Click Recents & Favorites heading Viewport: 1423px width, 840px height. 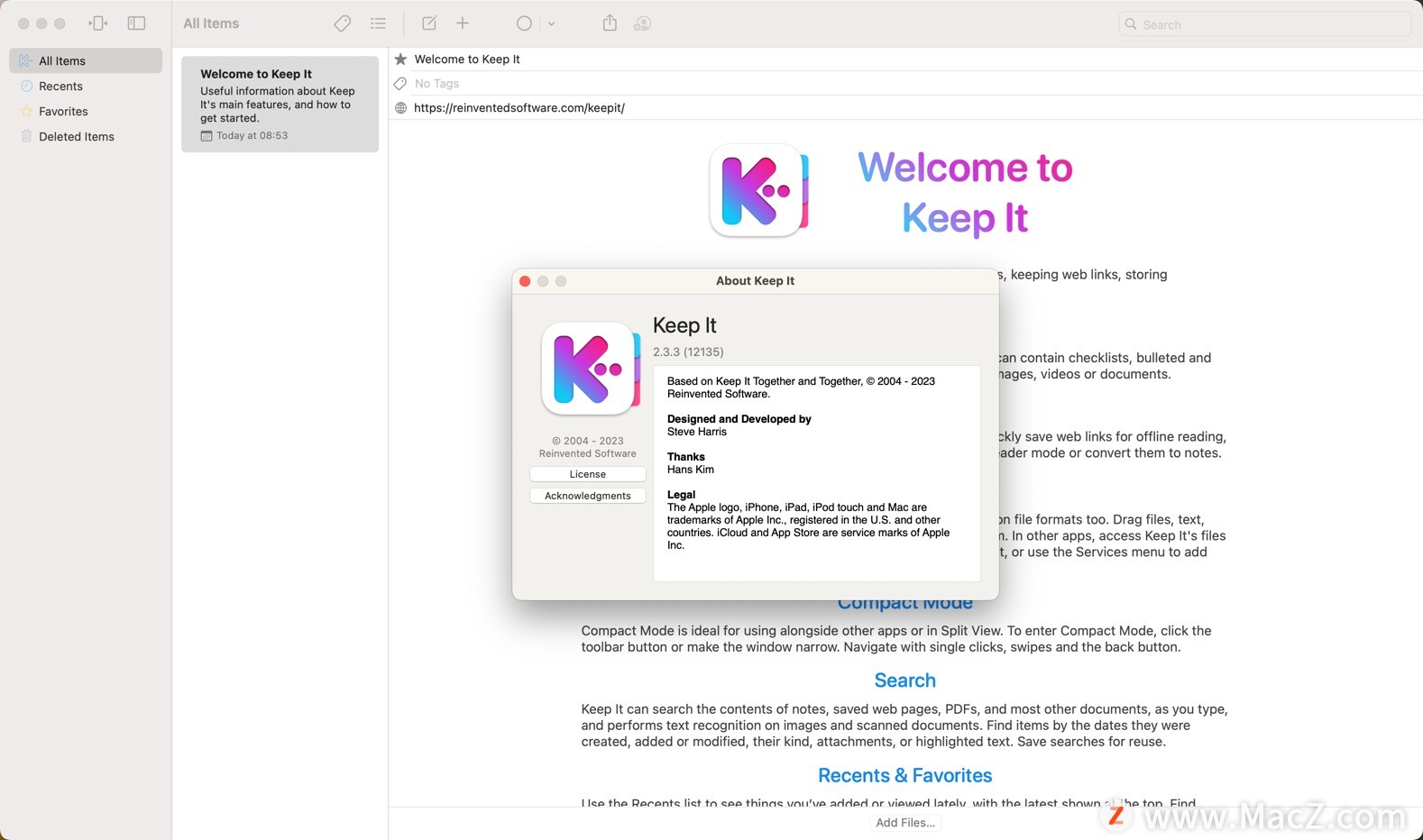[905, 775]
